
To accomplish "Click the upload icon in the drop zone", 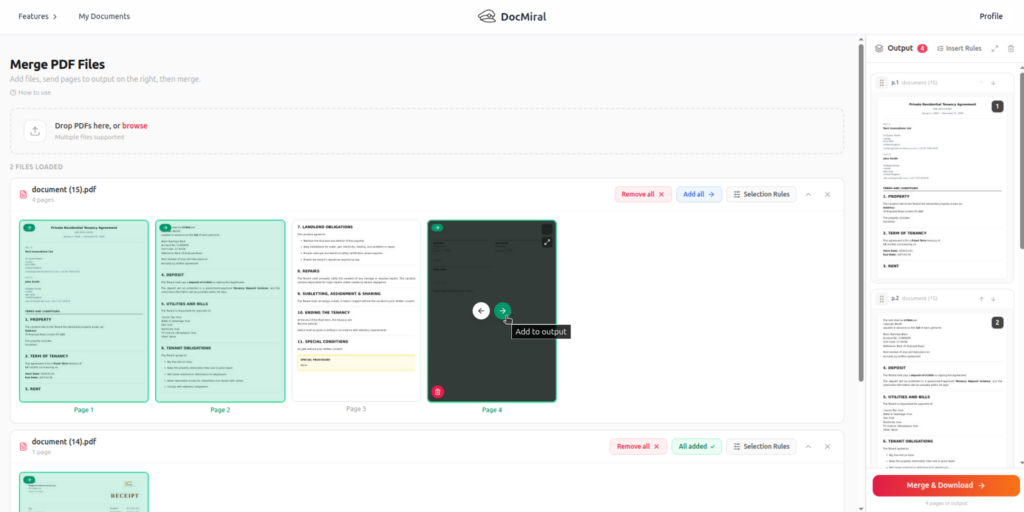I will click(x=35, y=131).
